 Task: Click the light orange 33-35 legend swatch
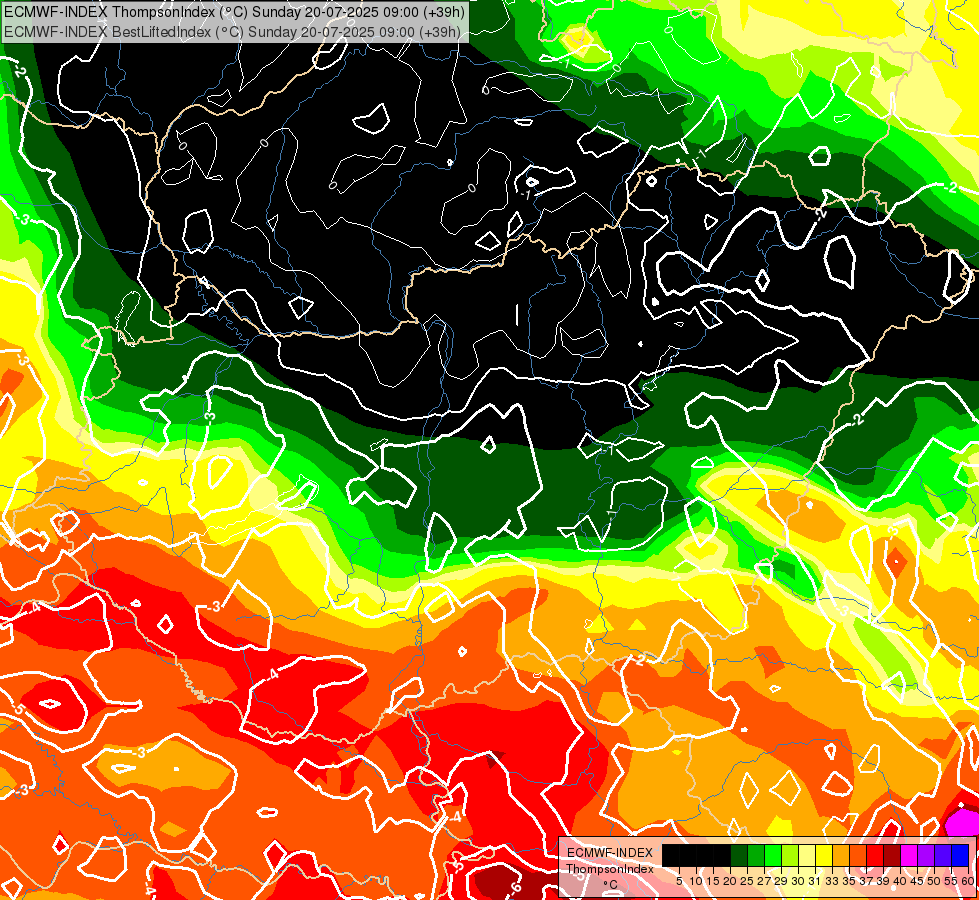point(841,855)
